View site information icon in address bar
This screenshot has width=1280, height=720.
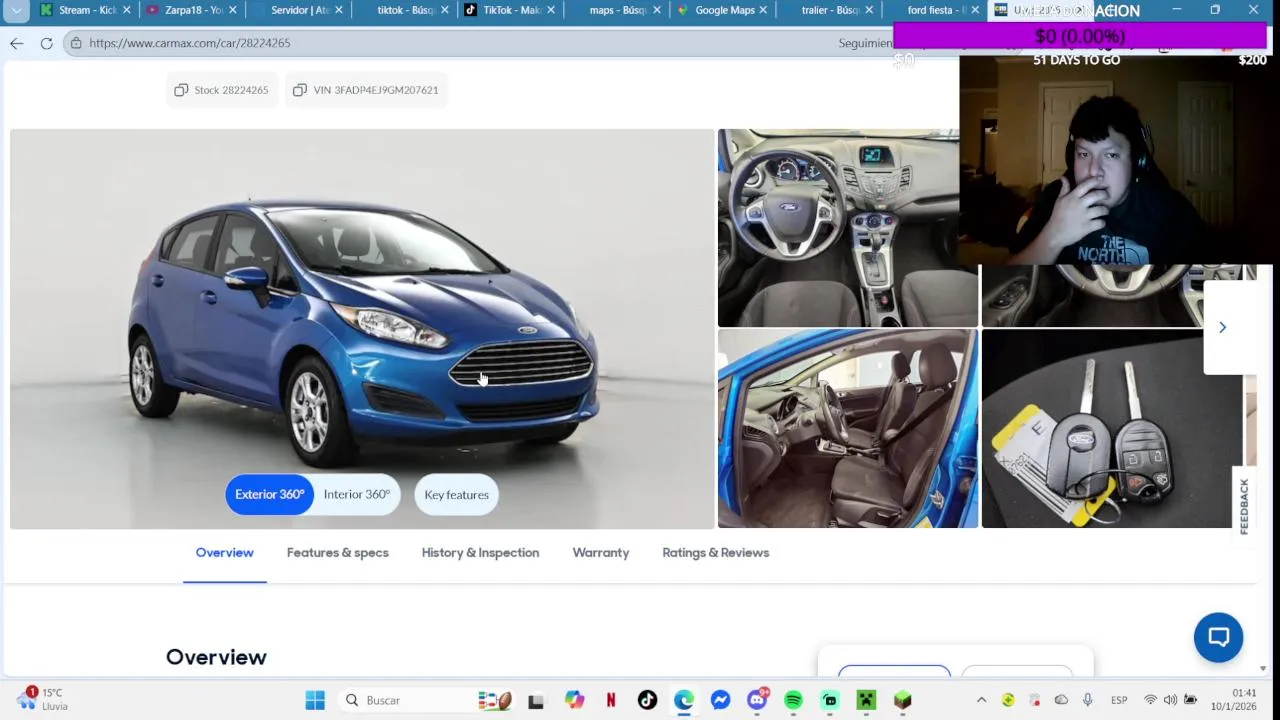(76, 43)
